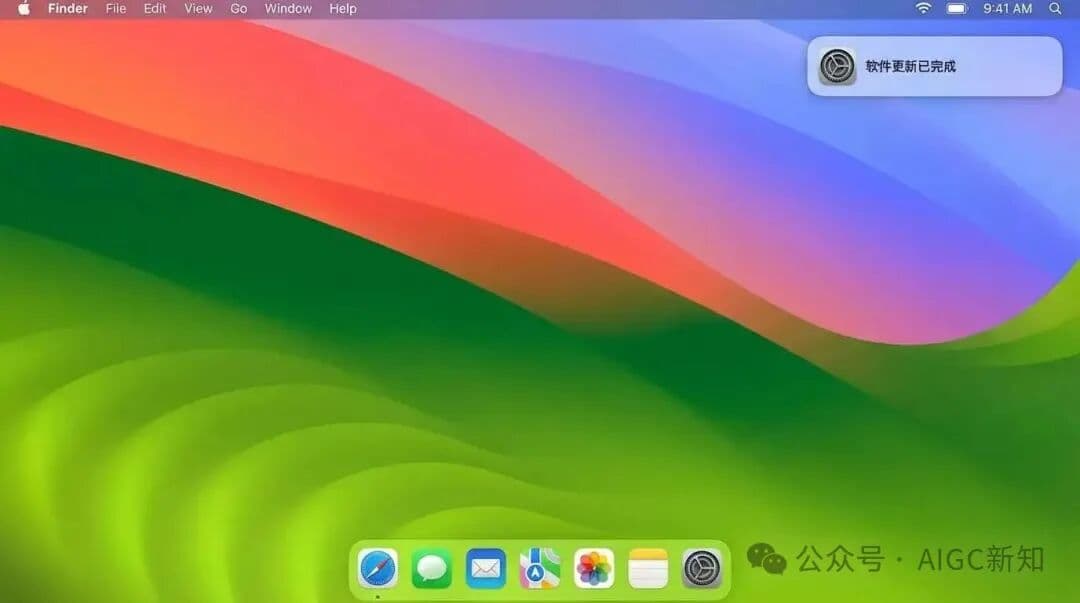Open the Finder menu
1080x603 pixels.
tap(67, 8)
